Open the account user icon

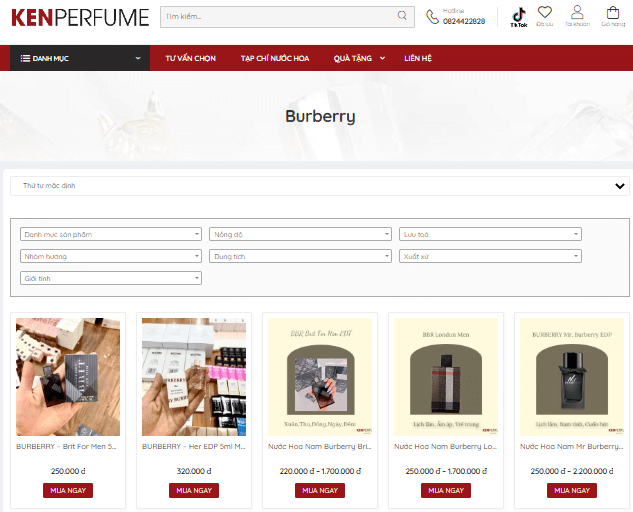(x=577, y=12)
